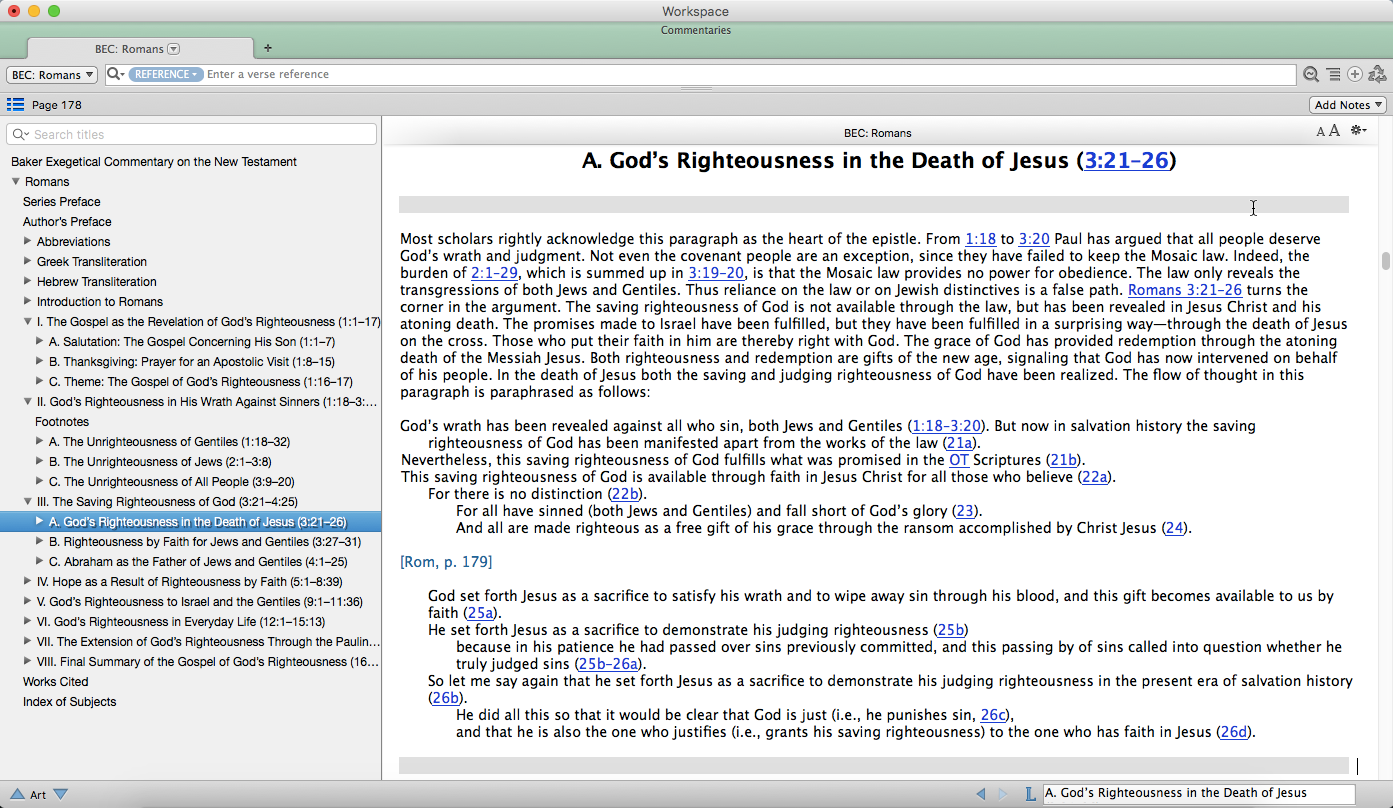This screenshot has height=808, width=1393.
Task: Select Works Cited in contents
Action: (x=56, y=682)
